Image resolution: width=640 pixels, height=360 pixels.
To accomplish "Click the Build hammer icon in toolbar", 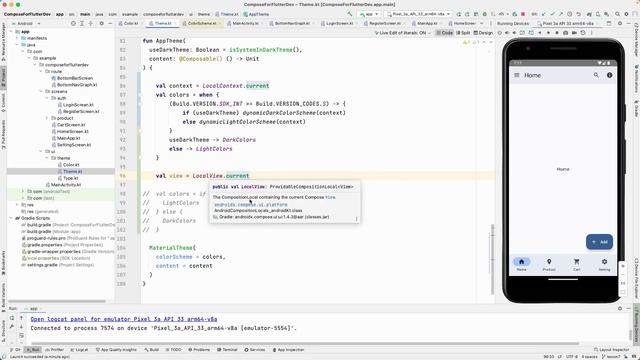I will 350,14.
